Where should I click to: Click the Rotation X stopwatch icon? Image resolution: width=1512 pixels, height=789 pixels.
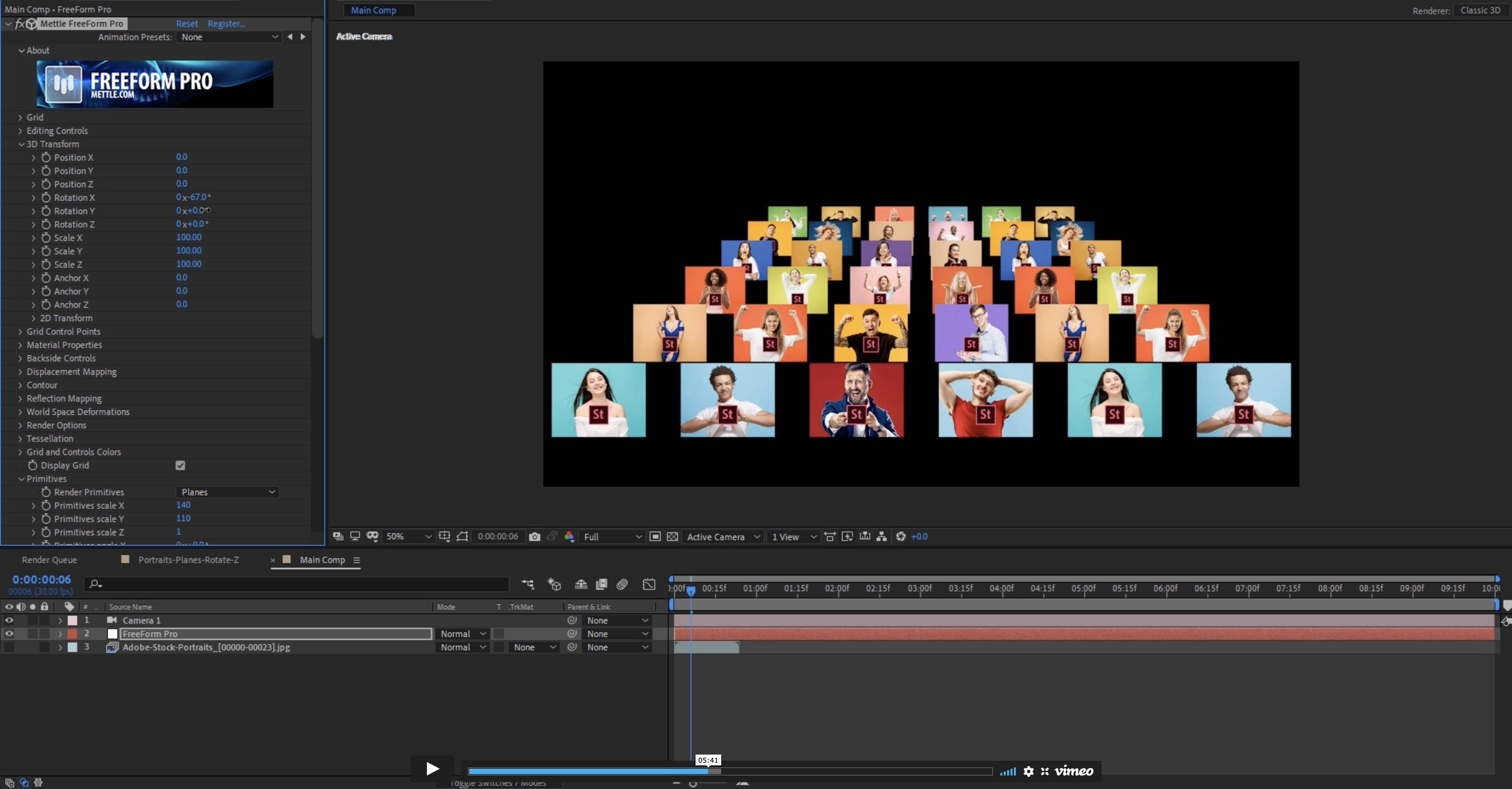click(x=46, y=197)
